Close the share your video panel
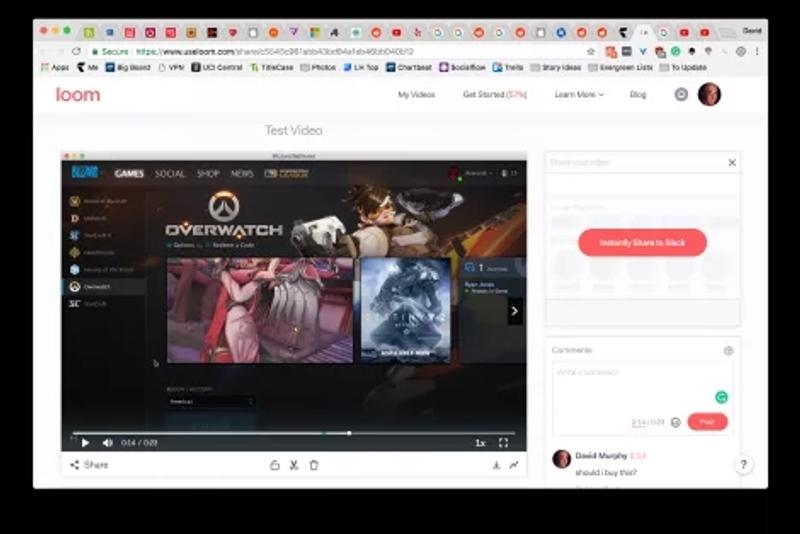Image resolution: width=800 pixels, height=534 pixels. (732, 163)
